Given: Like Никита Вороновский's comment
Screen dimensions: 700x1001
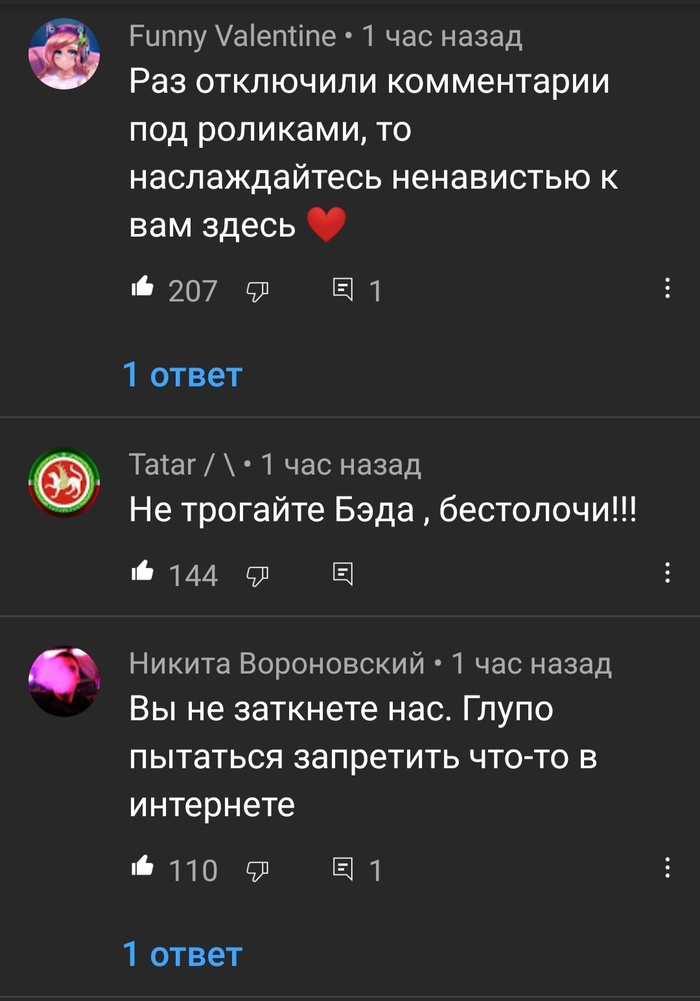Looking at the screenshot, I should point(142,867).
